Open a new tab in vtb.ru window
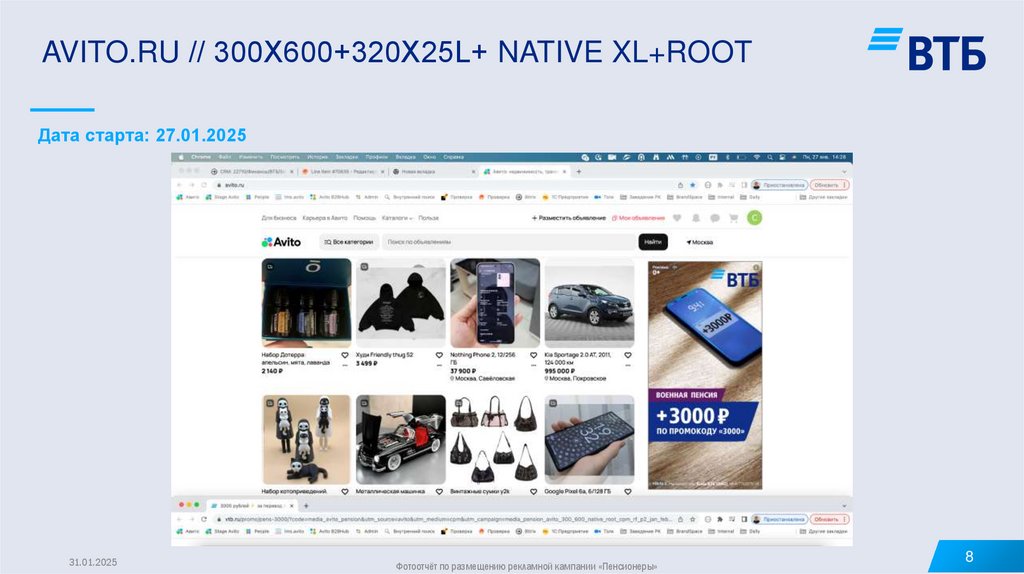Image resolution: width=1024 pixels, height=574 pixels. point(306,505)
